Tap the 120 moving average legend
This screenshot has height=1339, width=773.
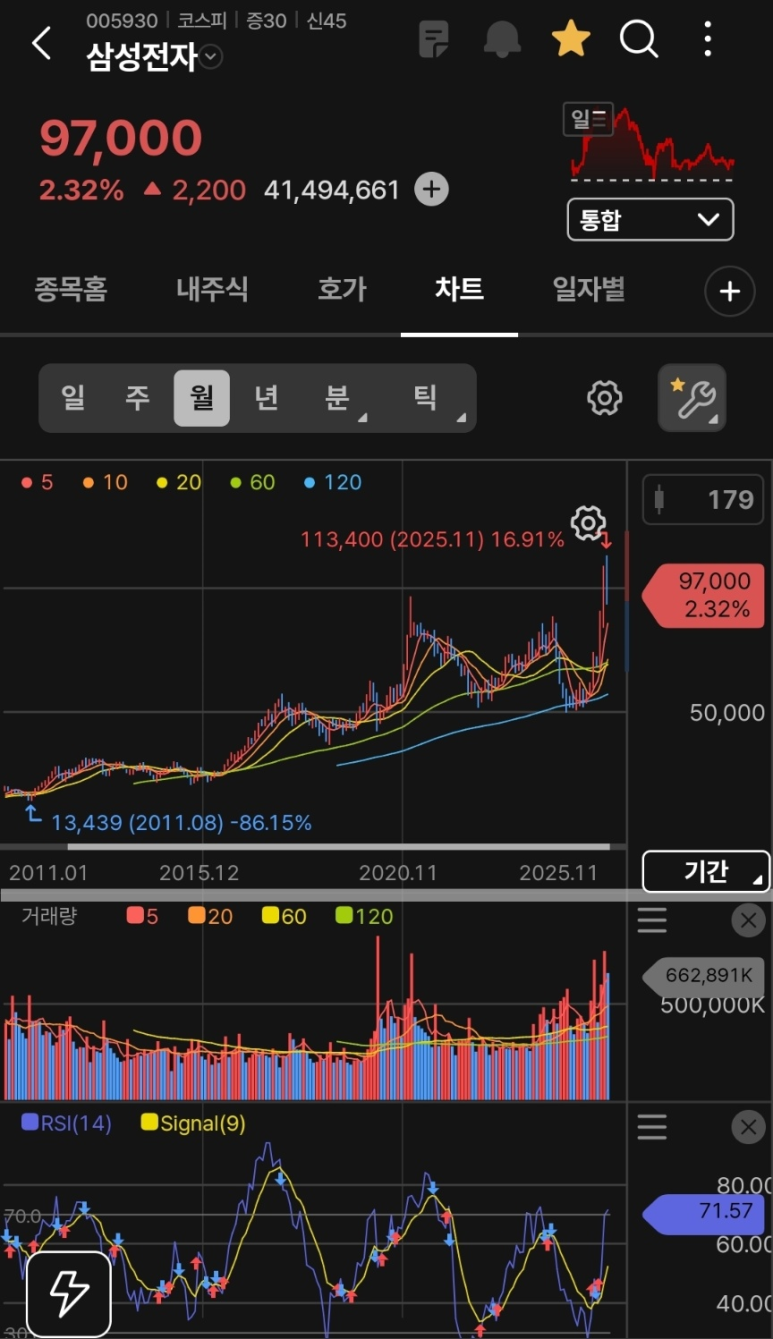click(x=332, y=482)
